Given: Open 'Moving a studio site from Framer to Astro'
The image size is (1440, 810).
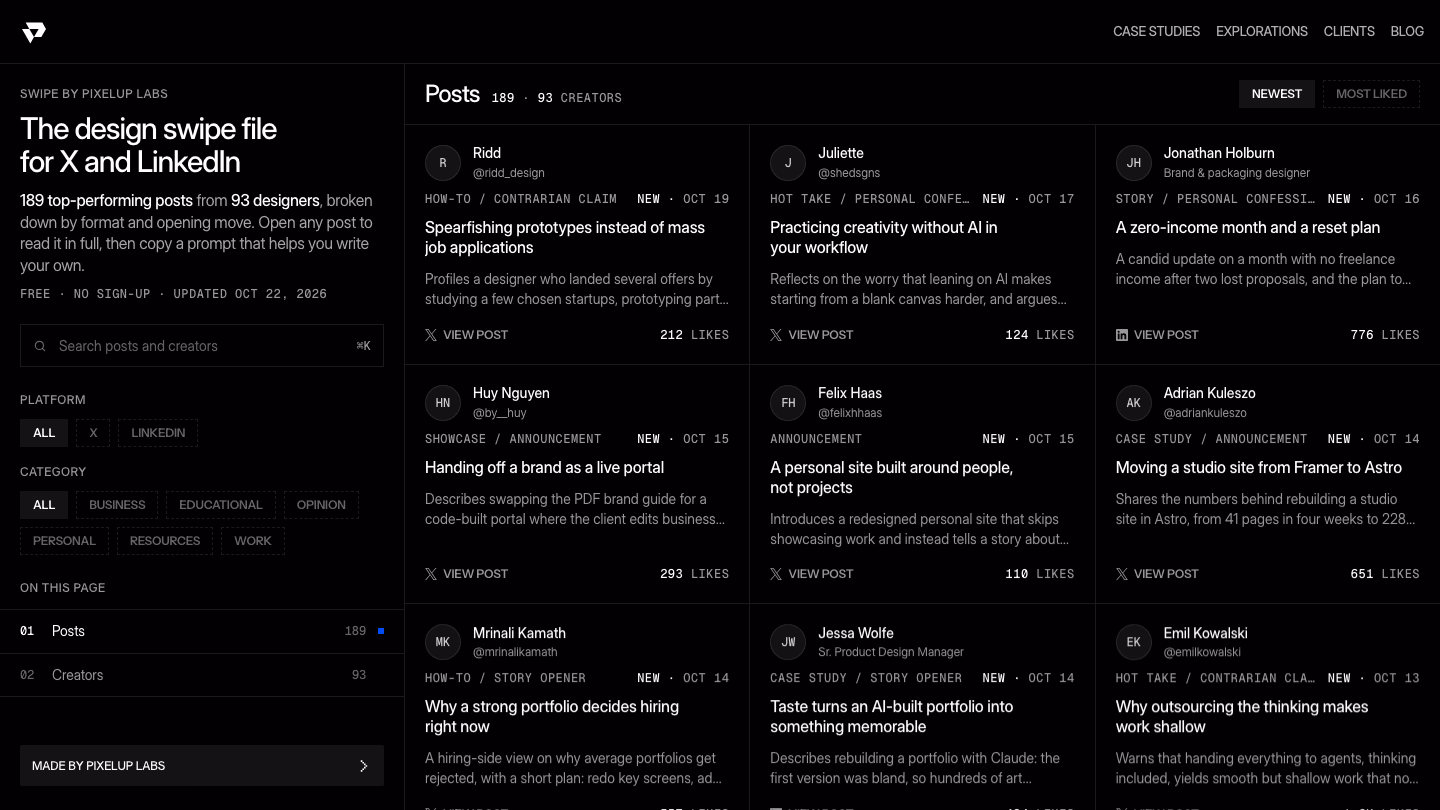Looking at the screenshot, I should click(1258, 468).
